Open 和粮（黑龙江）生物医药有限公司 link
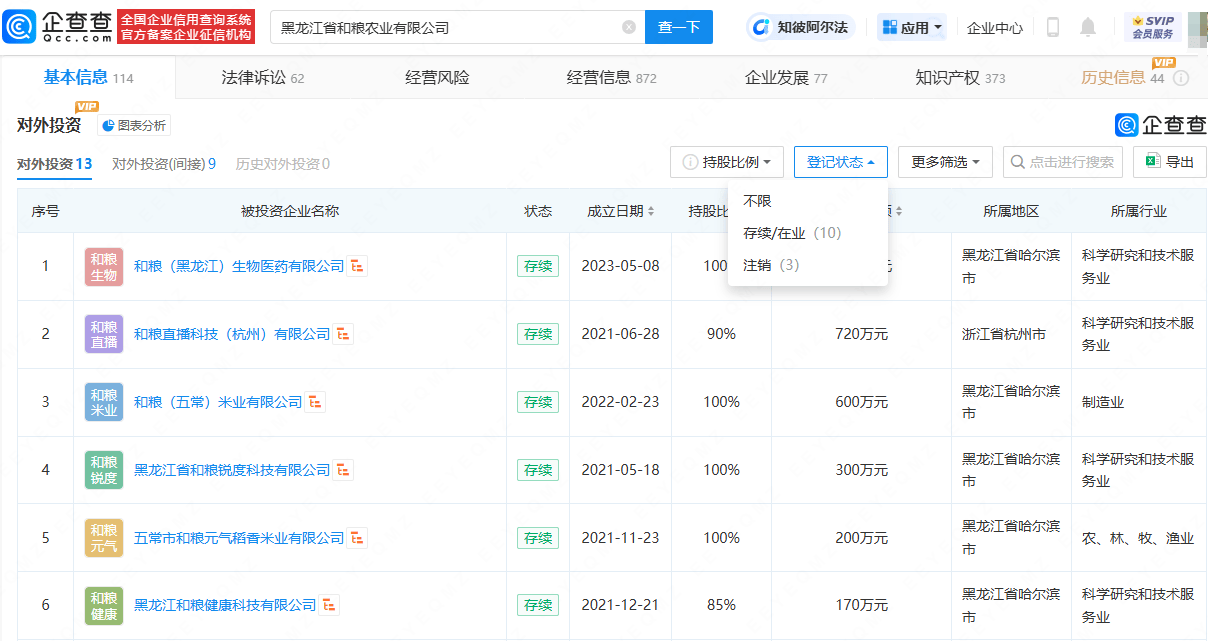The height and width of the screenshot is (641, 1208). pos(239,266)
